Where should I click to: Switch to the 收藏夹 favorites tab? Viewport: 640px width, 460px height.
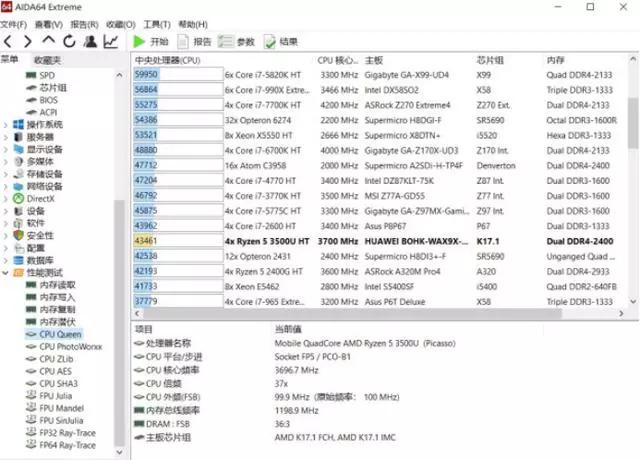coord(47,60)
